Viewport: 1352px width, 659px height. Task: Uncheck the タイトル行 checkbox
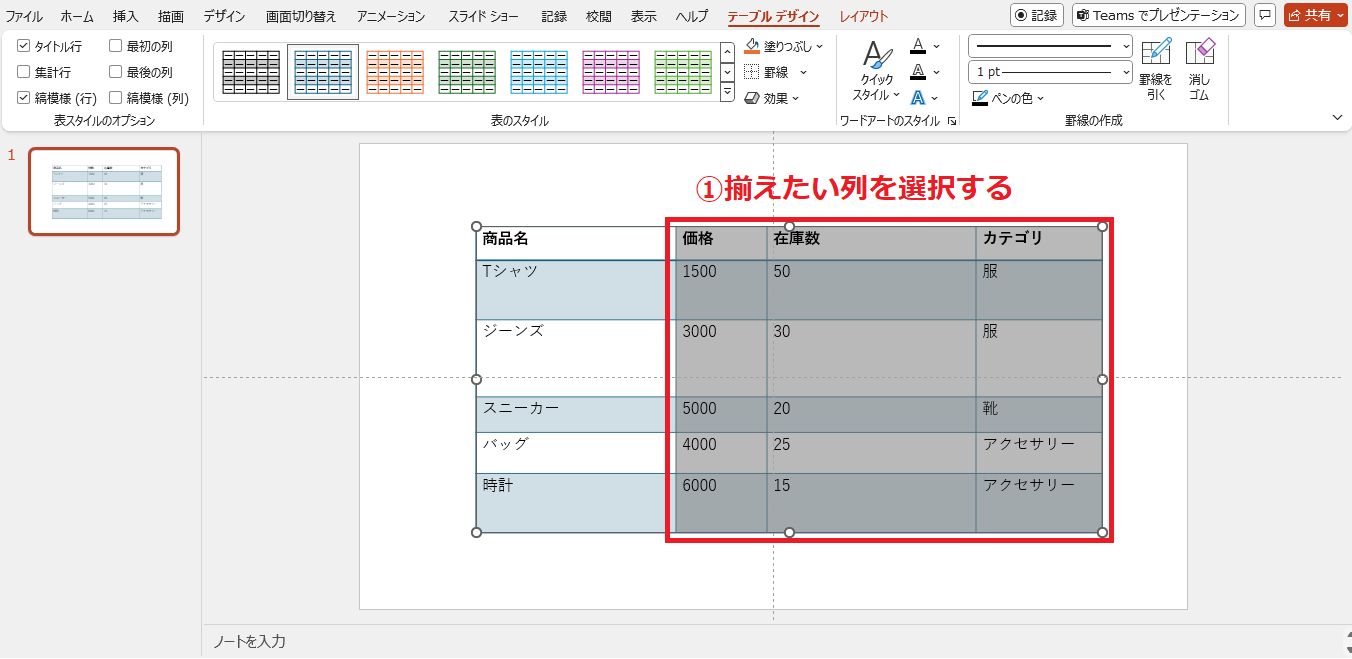pyautogui.click(x=24, y=46)
